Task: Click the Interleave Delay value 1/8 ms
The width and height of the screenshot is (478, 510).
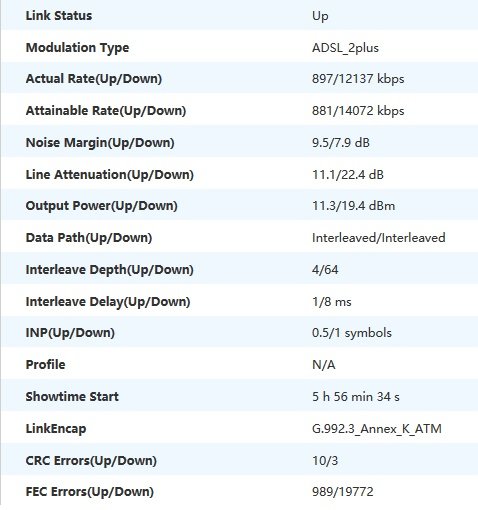Action: [332, 302]
